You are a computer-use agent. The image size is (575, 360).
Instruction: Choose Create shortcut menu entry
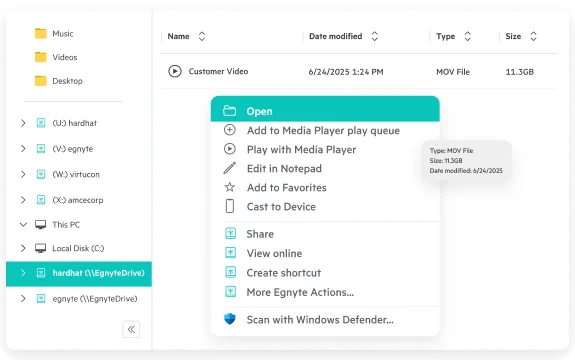click(x=325, y=273)
